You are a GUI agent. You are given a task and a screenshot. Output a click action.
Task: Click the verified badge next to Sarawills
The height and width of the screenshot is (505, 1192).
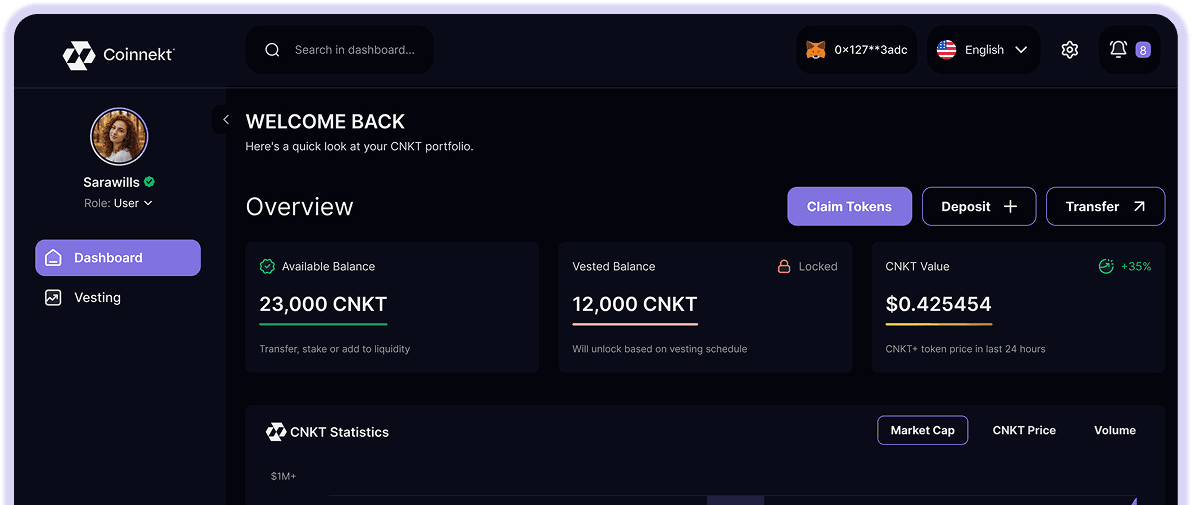click(x=149, y=182)
